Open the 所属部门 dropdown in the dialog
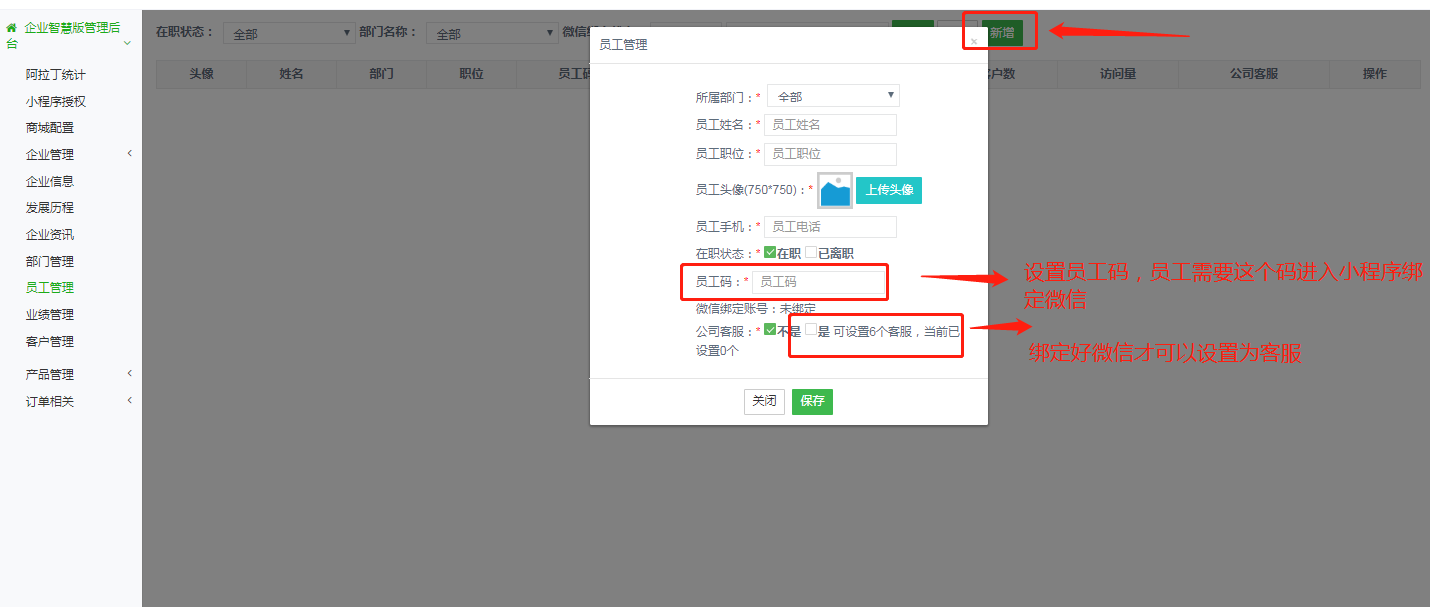1430x607 pixels. coord(833,96)
